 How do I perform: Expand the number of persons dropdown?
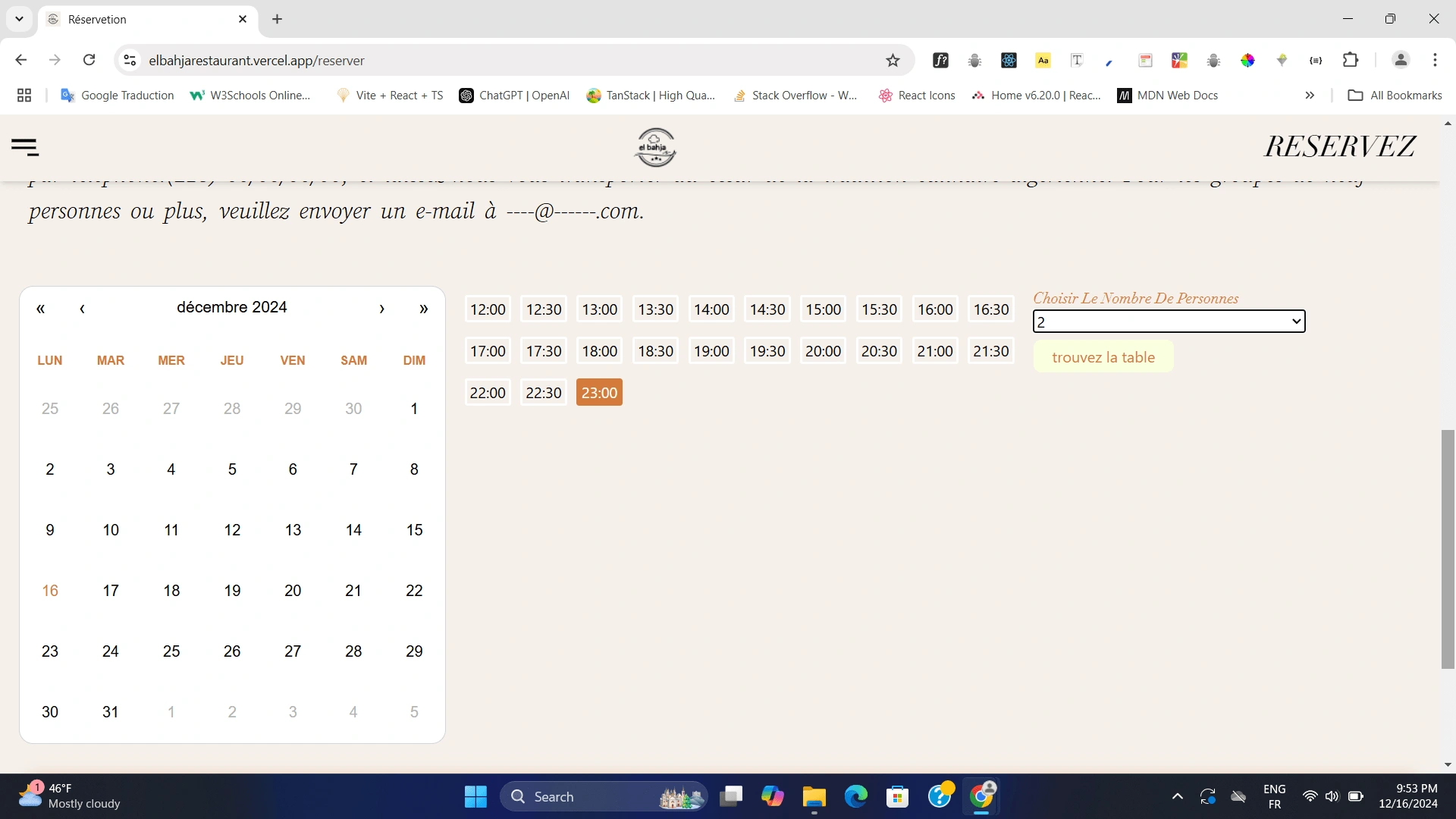tap(1168, 322)
